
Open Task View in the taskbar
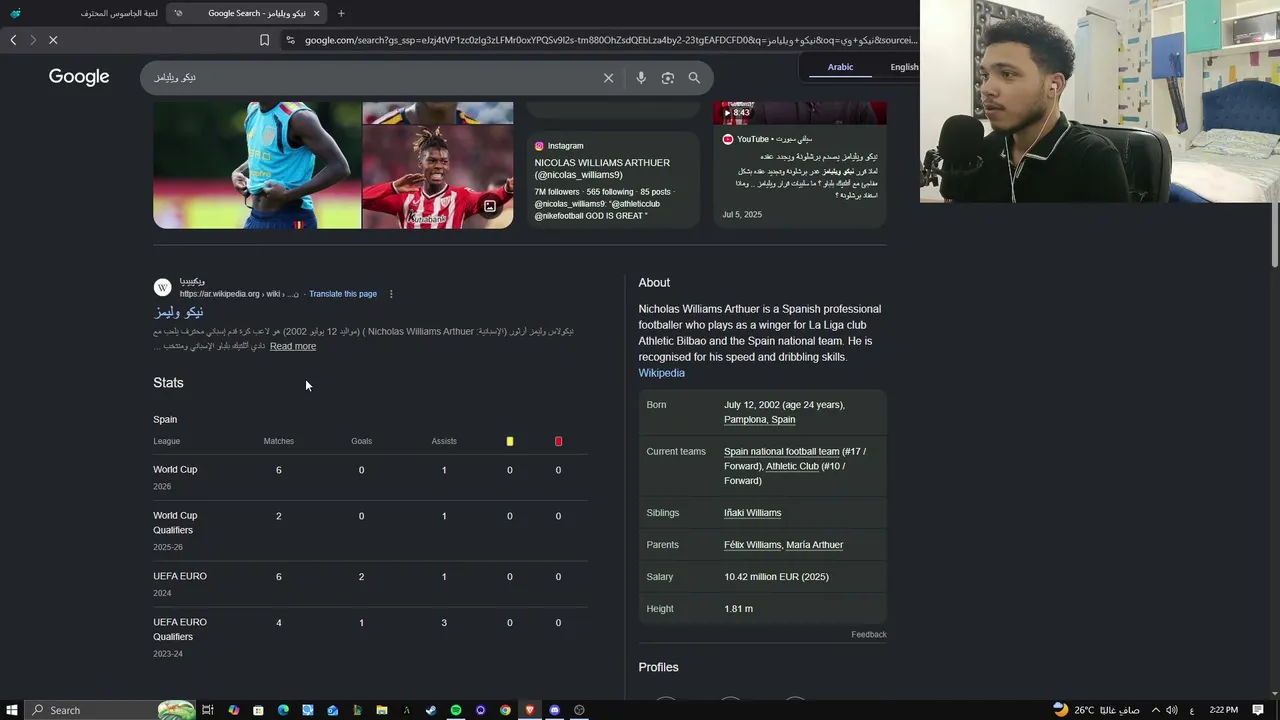[x=208, y=710]
